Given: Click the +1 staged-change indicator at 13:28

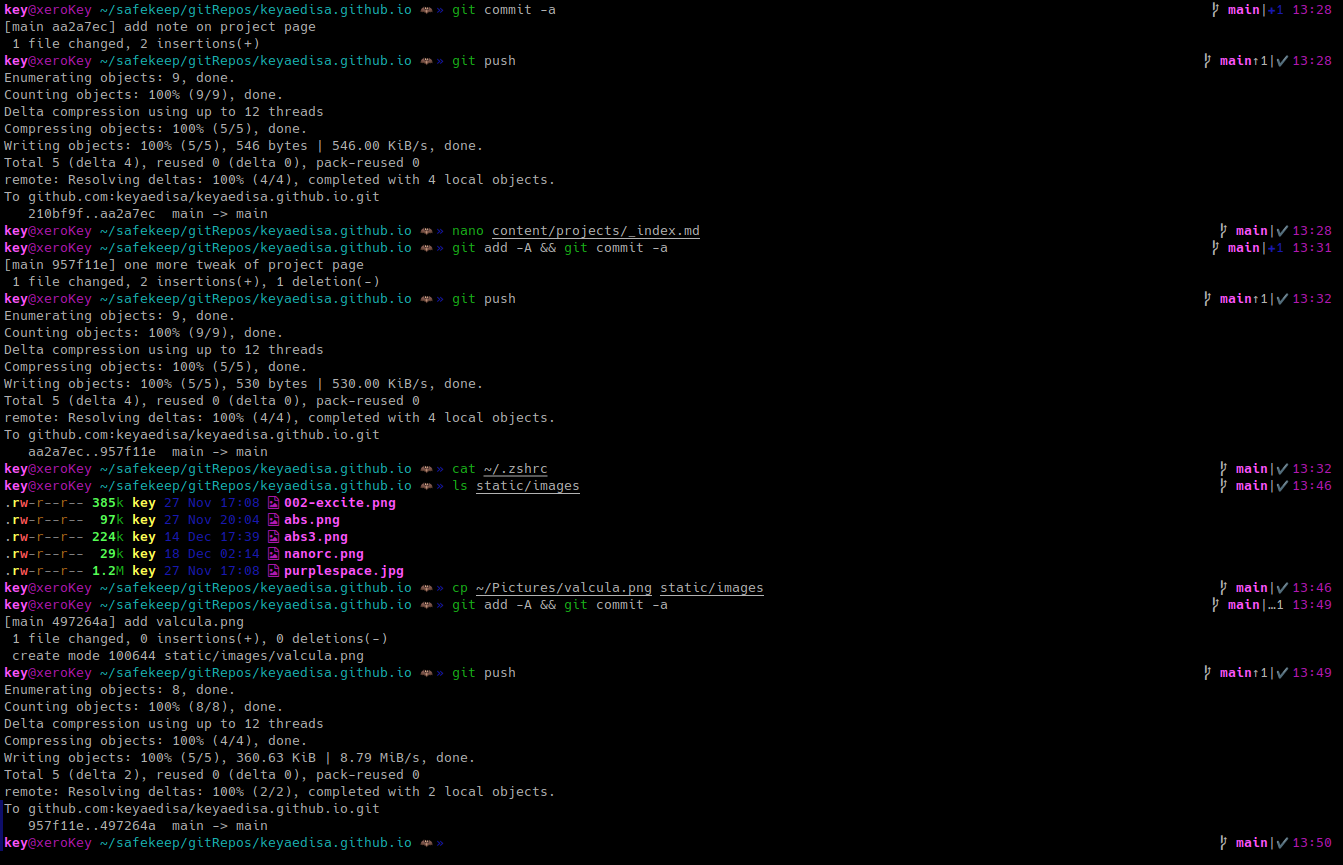Looking at the screenshot, I should pyautogui.click(x=1274, y=9).
